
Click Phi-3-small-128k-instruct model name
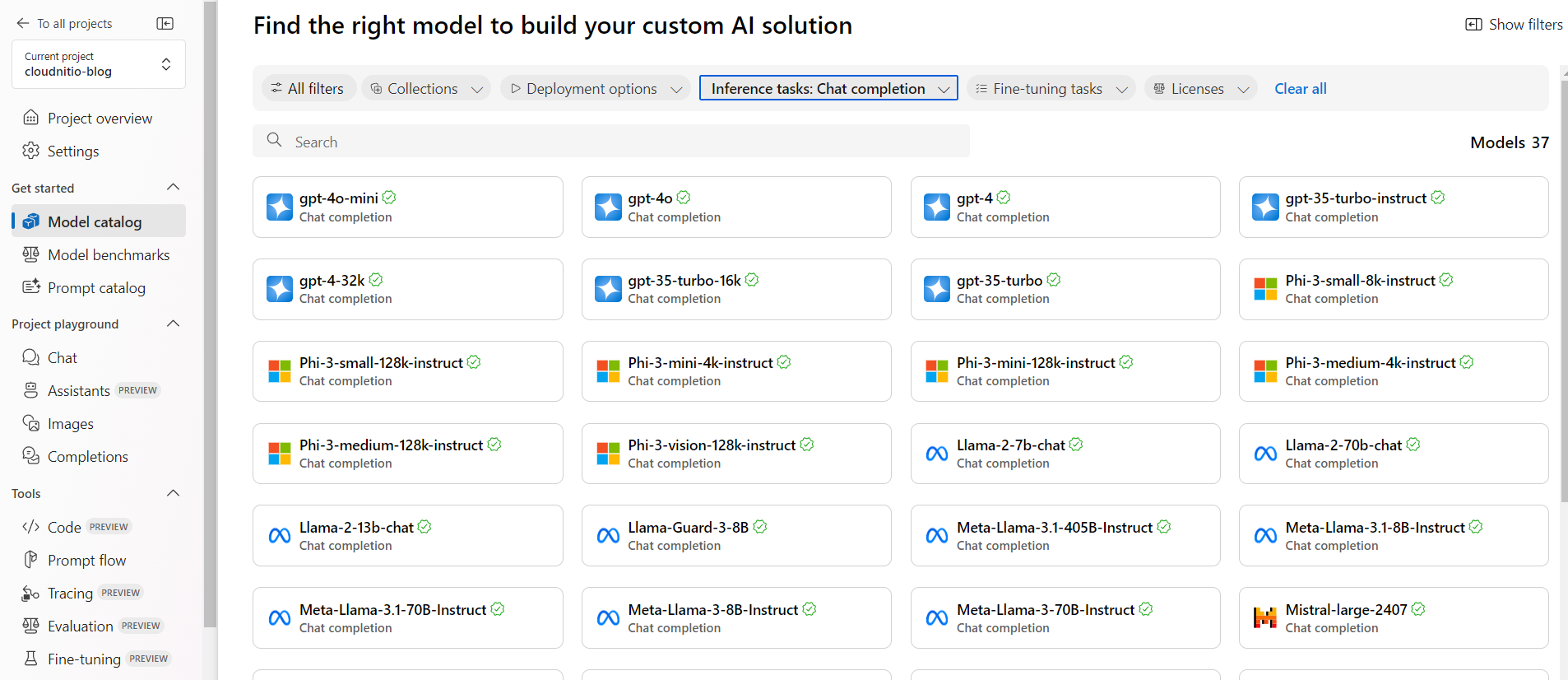click(x=381, y=363)
